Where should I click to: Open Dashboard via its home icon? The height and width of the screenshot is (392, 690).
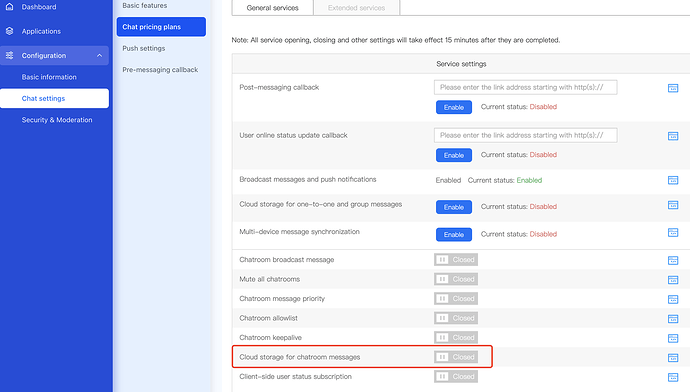(x=9, y=7)
